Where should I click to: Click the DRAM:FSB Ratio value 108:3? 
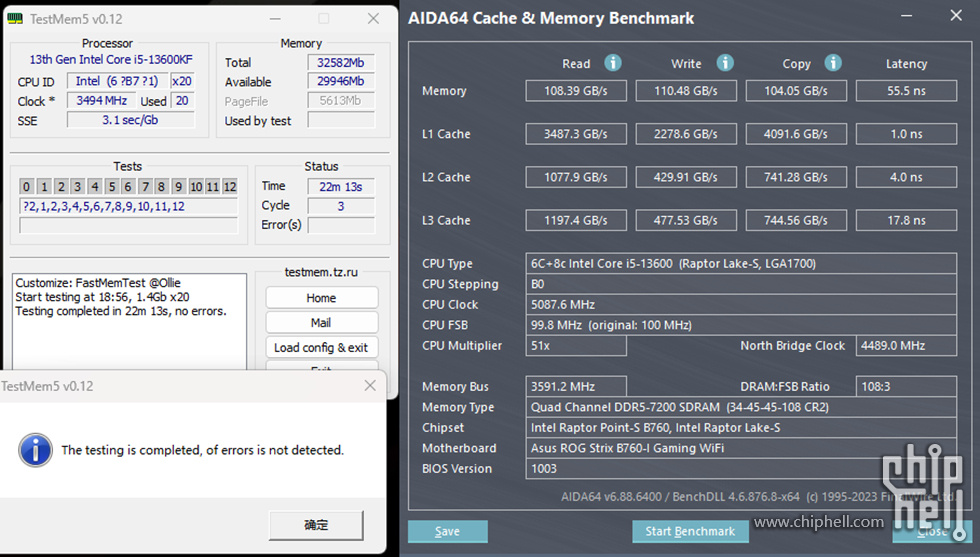tap(906, 386)
